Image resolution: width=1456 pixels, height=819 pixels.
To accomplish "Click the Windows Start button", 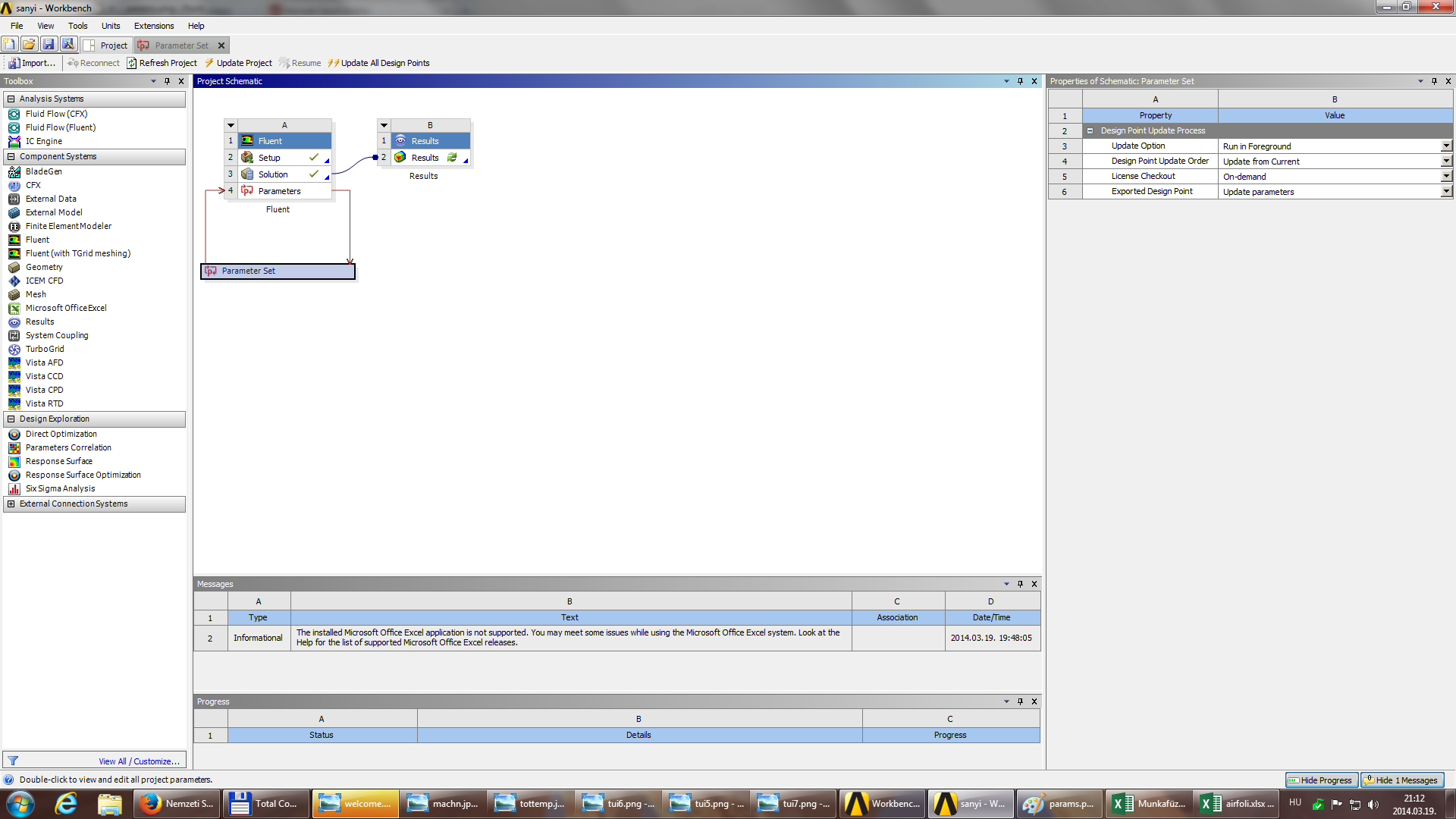I will [x=20, y=804].
